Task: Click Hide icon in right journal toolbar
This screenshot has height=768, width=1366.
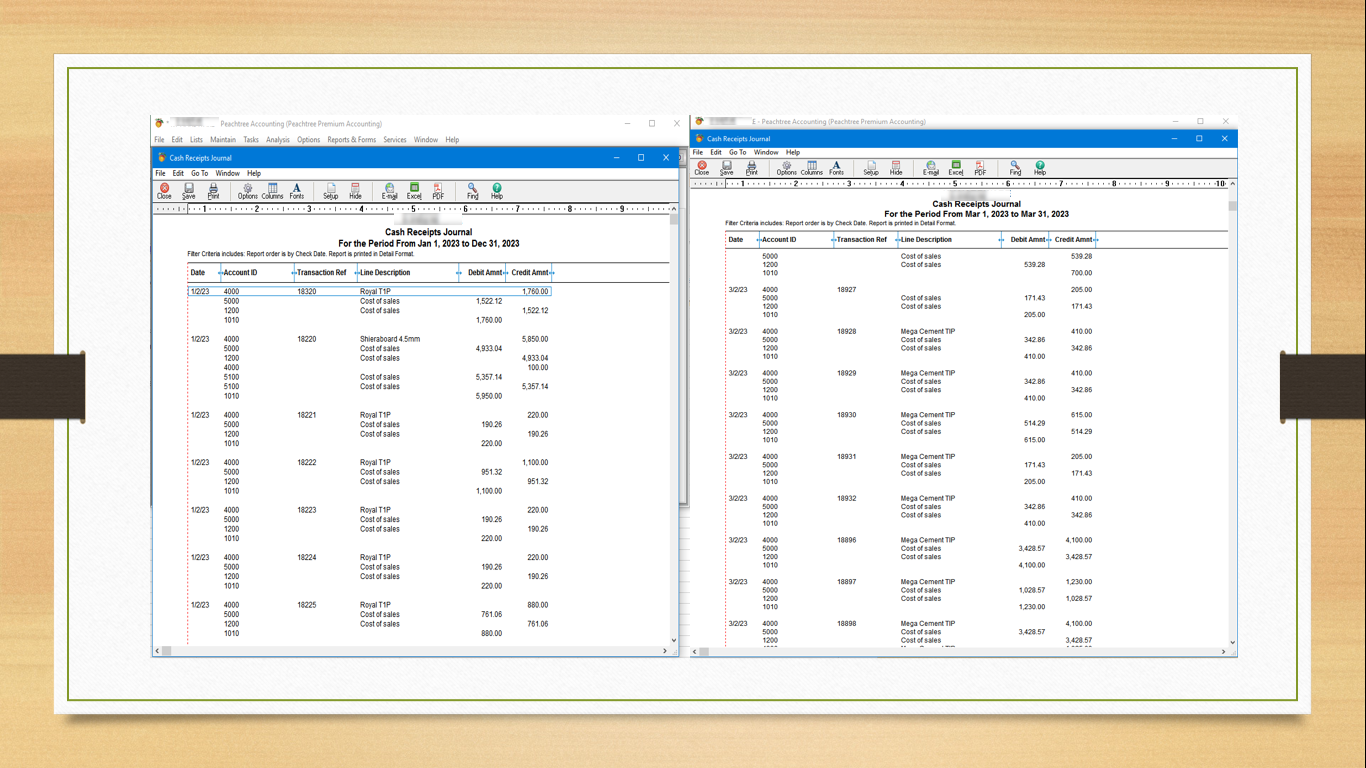Action: pyautogui.click(x=896, y=167)
